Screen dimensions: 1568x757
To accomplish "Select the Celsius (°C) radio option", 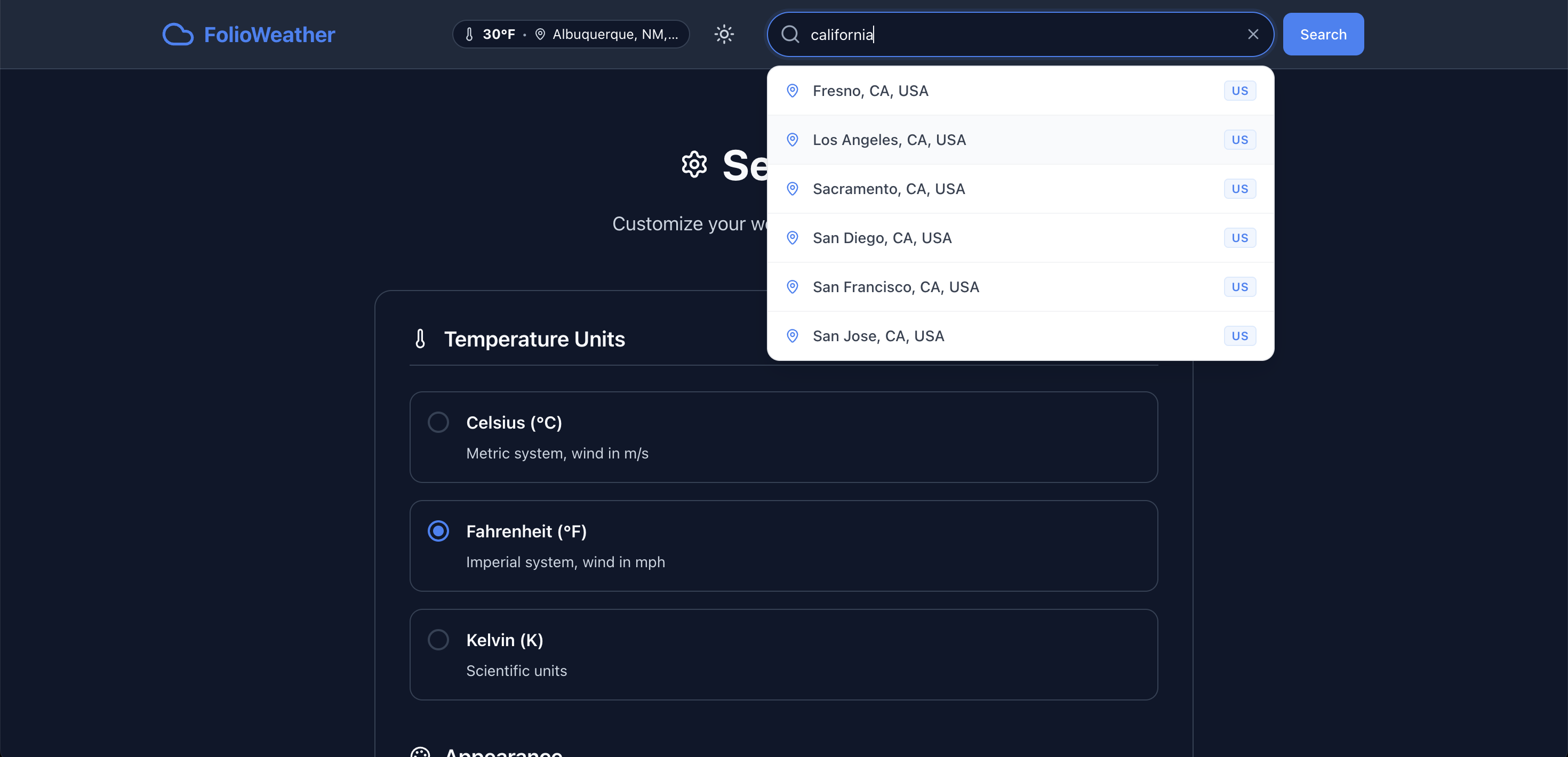I will (438, 422).
